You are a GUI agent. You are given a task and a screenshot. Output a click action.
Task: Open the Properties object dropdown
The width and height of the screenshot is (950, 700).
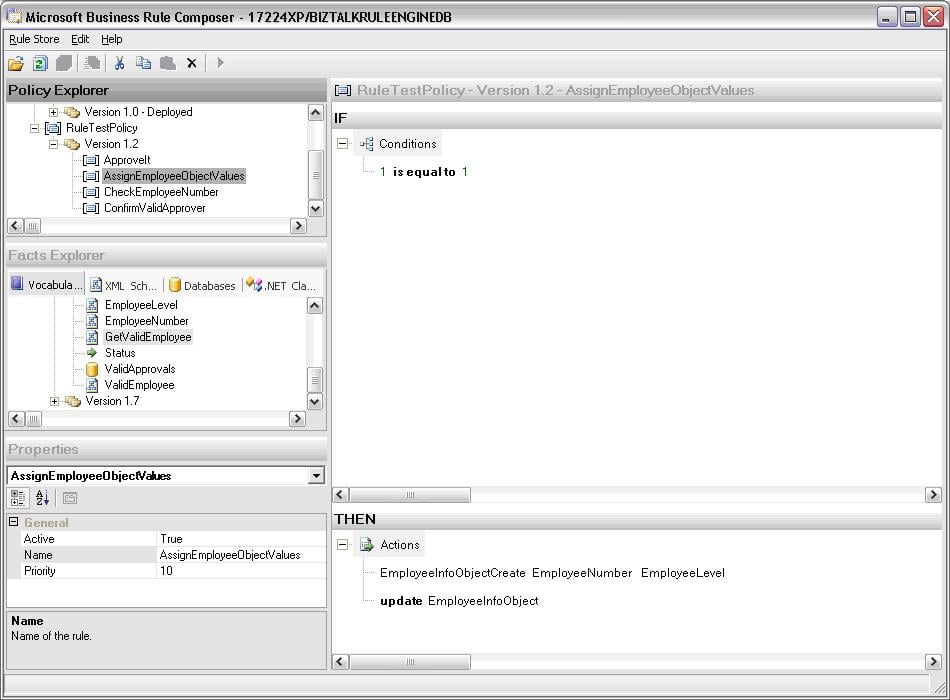[316, 476]
